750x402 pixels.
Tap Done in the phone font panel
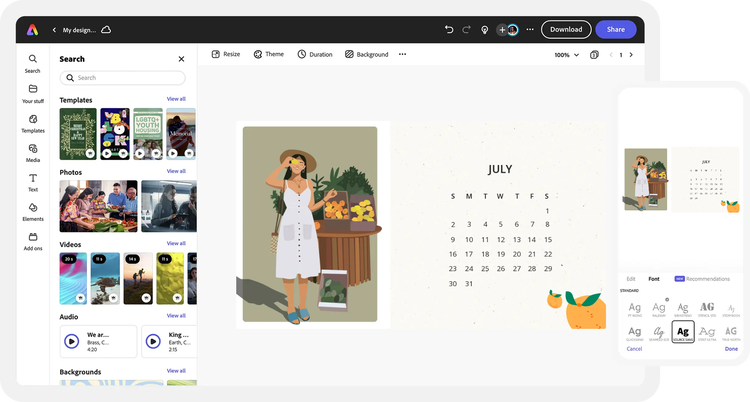(x=731, y=348)
